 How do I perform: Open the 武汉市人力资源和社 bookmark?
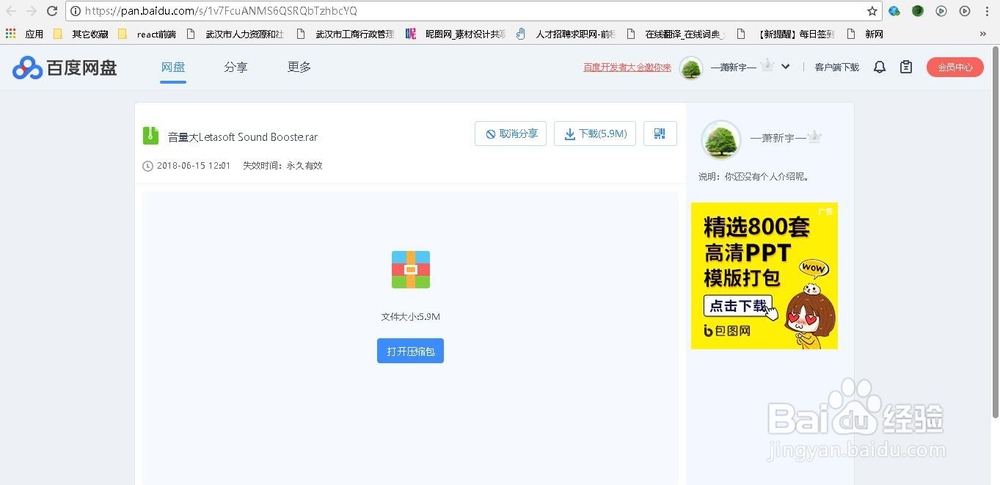(x=237, y=34)
